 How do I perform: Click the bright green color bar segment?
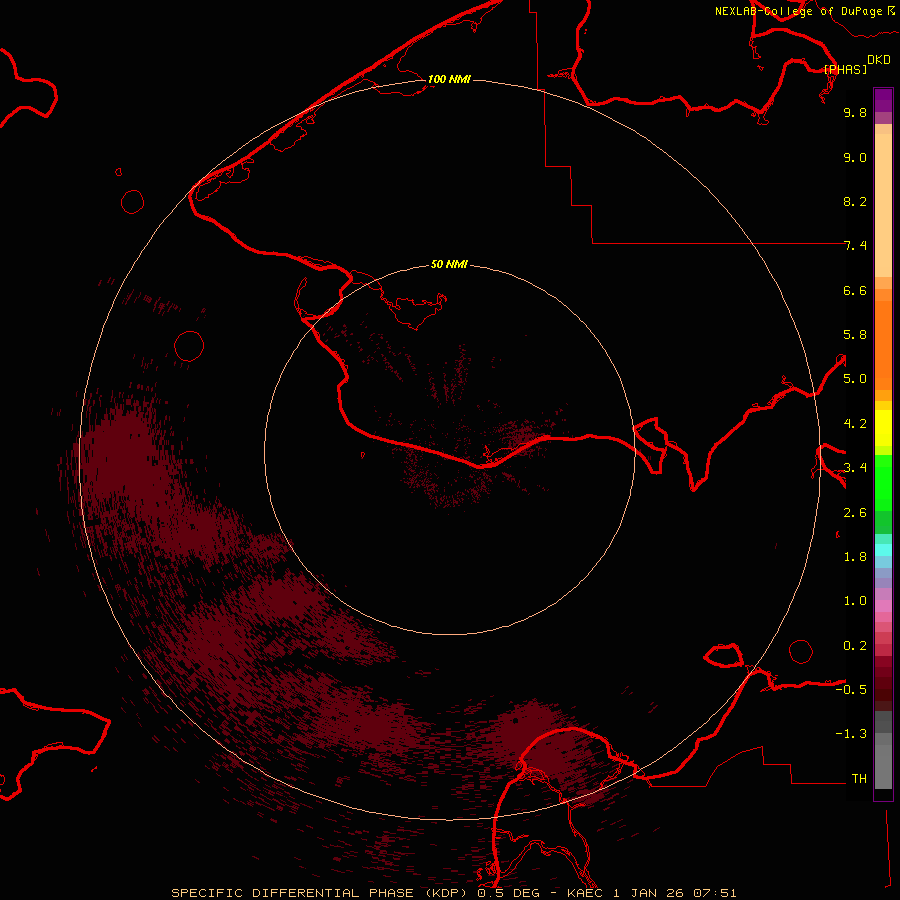click(883, 482)
